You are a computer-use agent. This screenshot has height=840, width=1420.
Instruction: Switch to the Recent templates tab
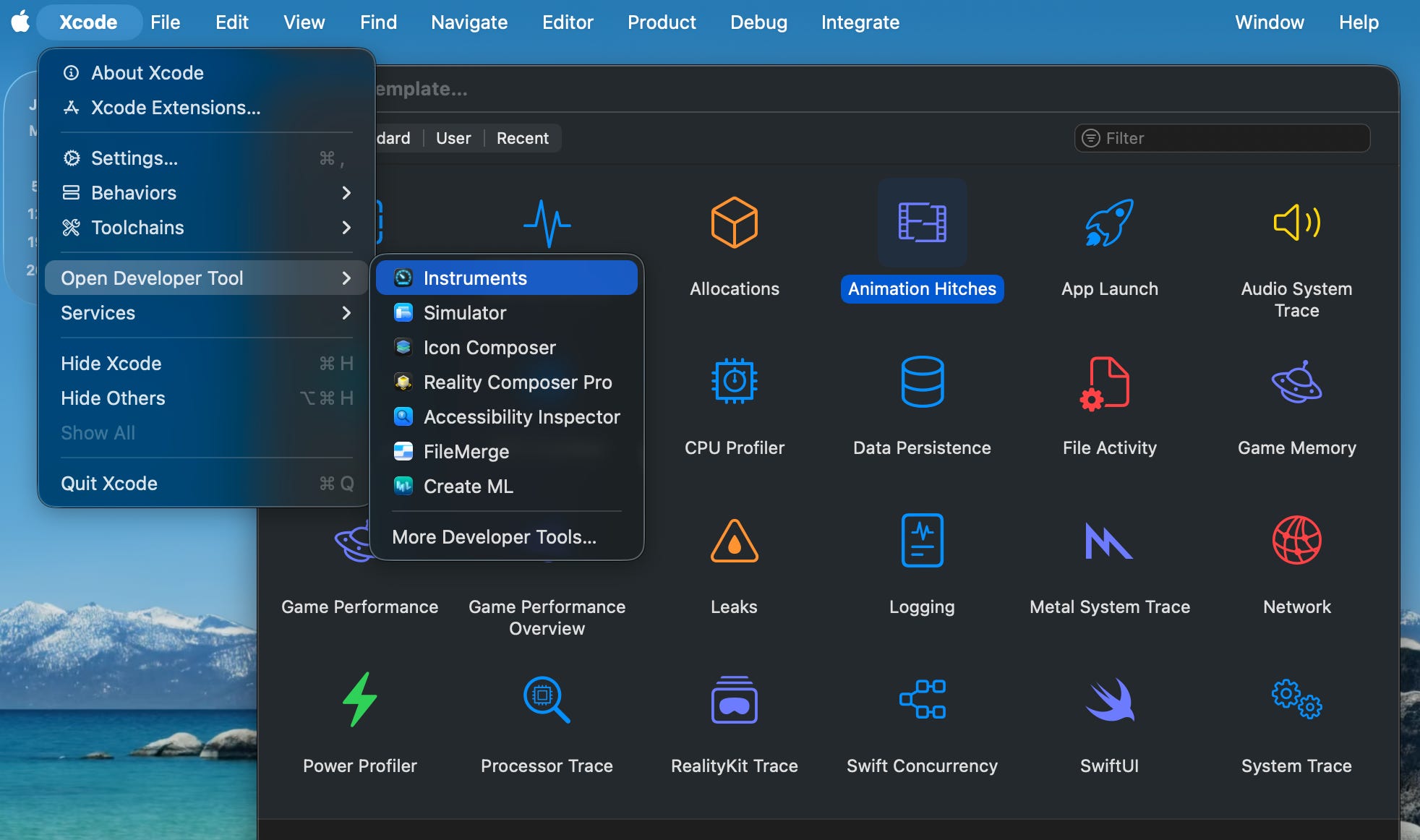click(x=522, y=138)
